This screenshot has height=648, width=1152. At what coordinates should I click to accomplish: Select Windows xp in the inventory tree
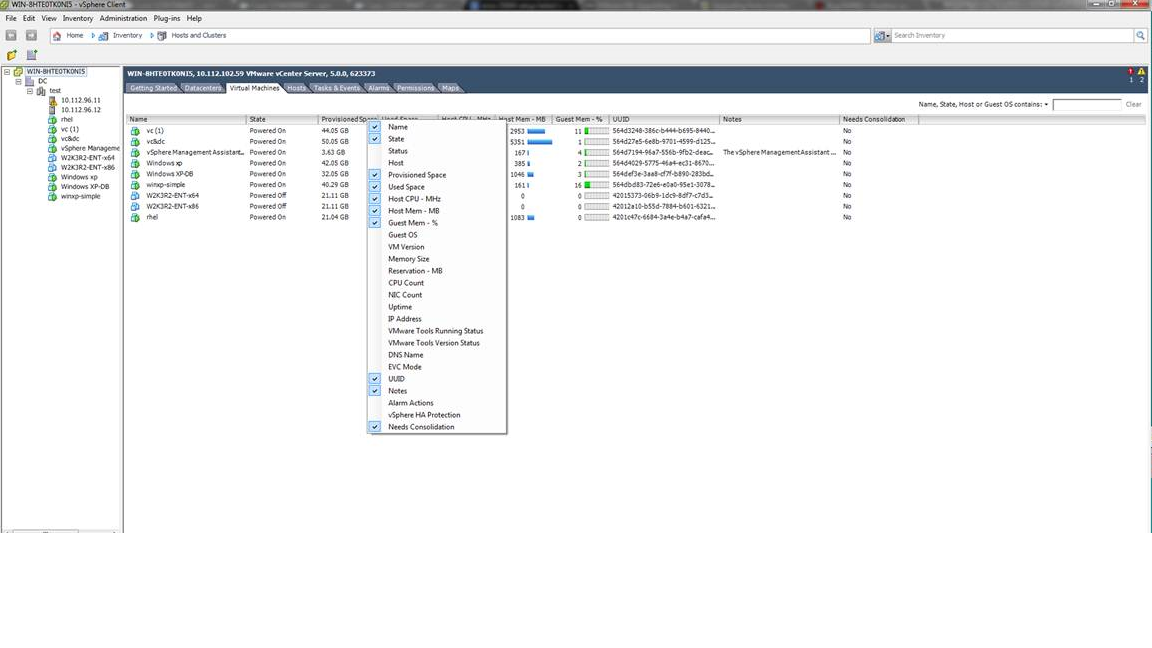pyautogui.click(x=79, y=177)
